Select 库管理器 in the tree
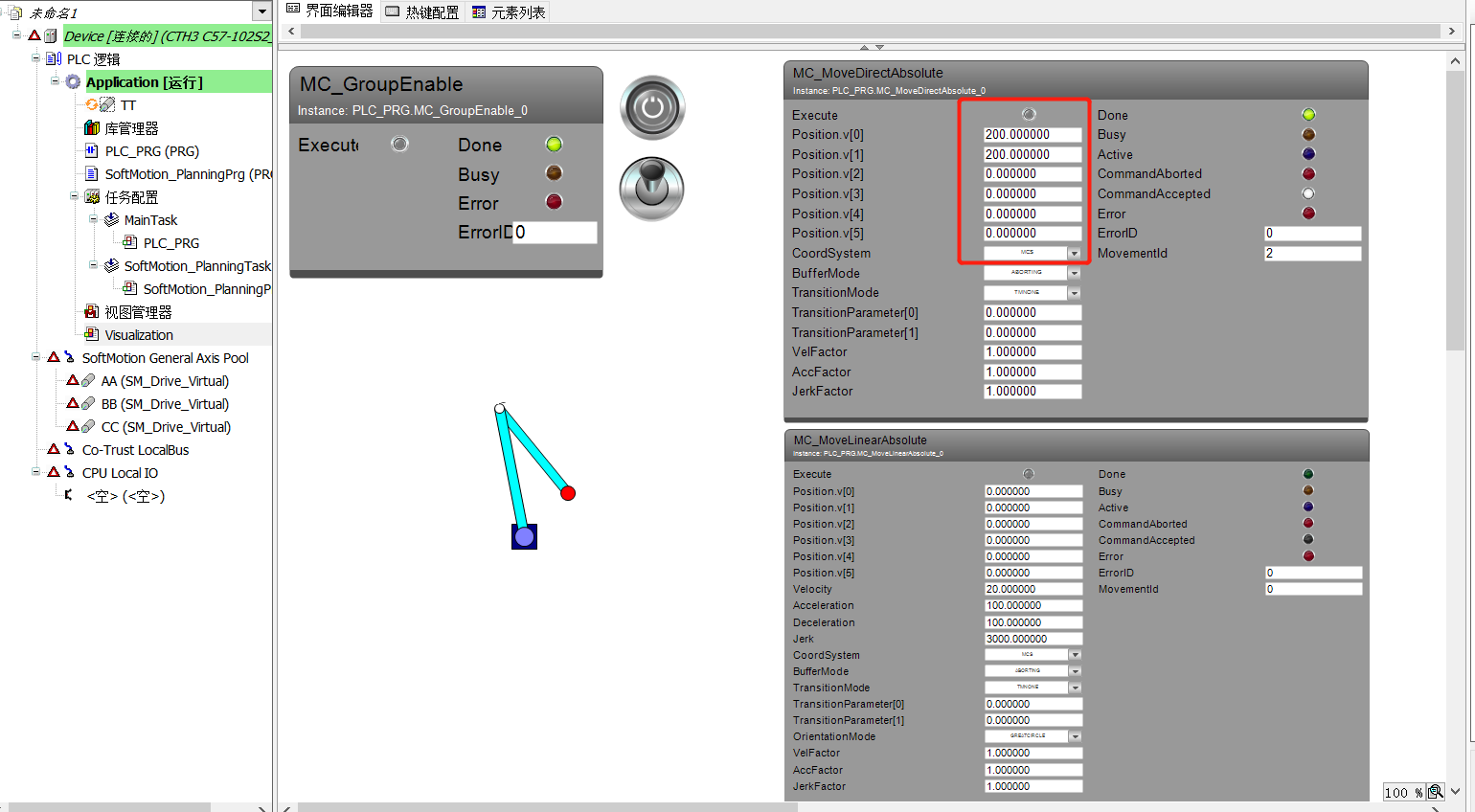The image size is (1475, 812). [x=131, y=128]
